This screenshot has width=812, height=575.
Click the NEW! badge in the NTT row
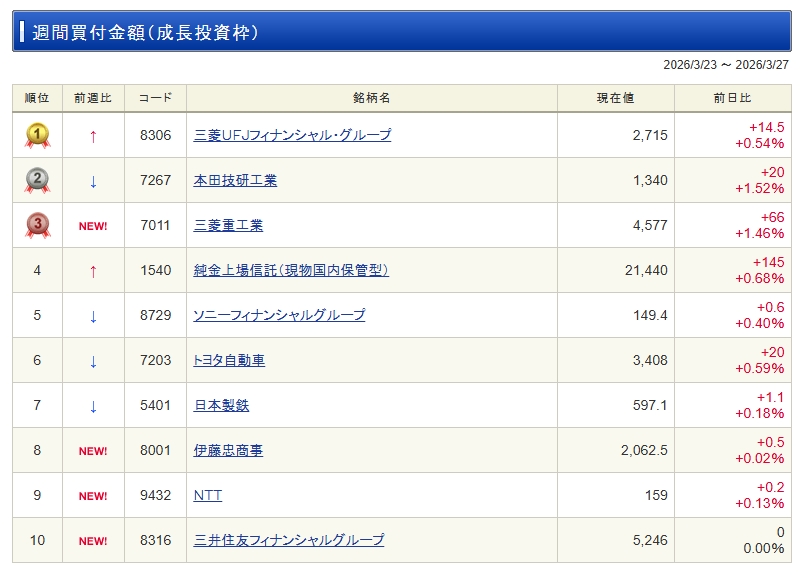pyautogui.click(x=93, y=496)
